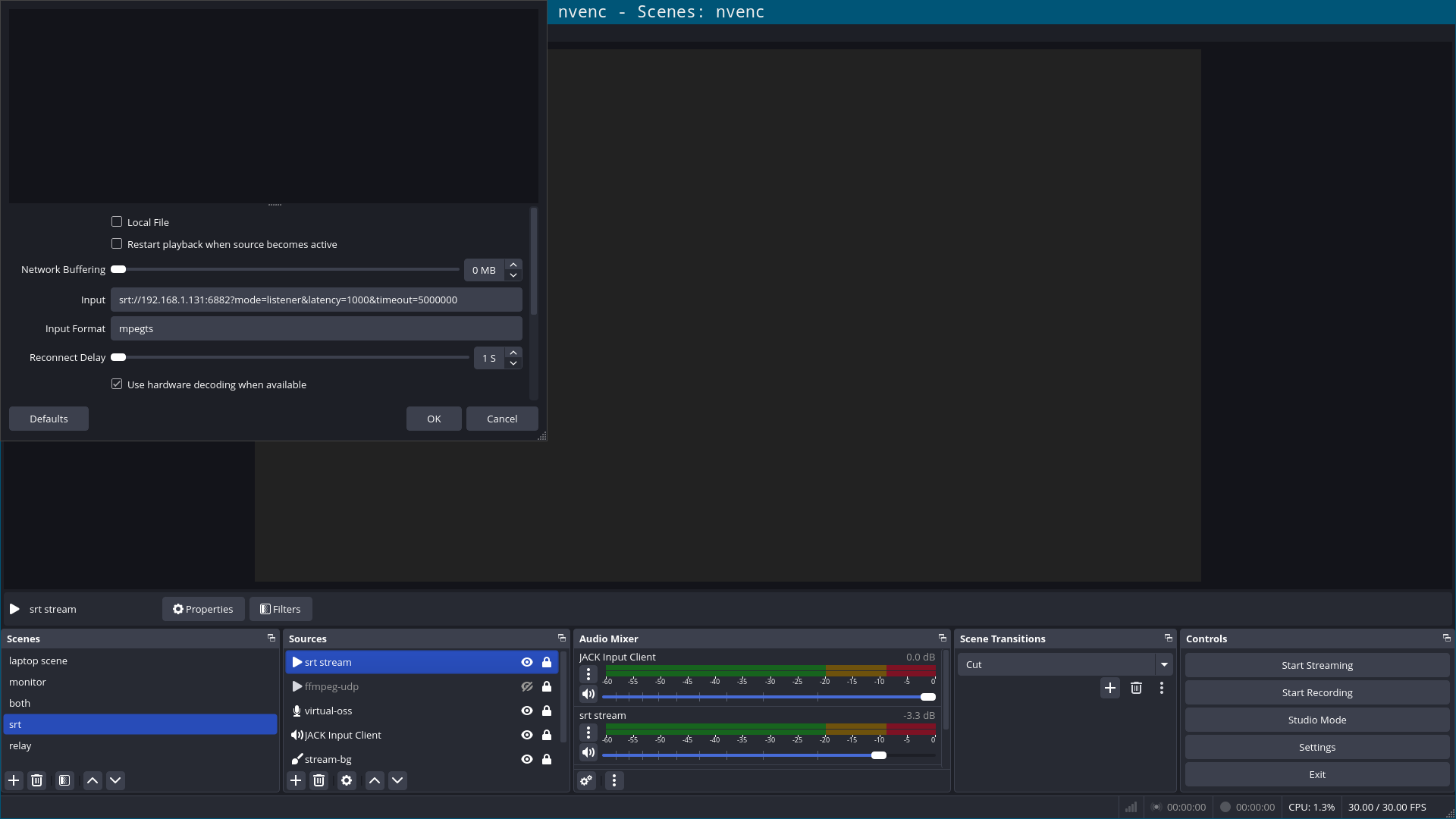Viewport: 1456px width, 819px height.
Task: Increase Network Buffering with up arrow
Action: [x=513, y=265]
